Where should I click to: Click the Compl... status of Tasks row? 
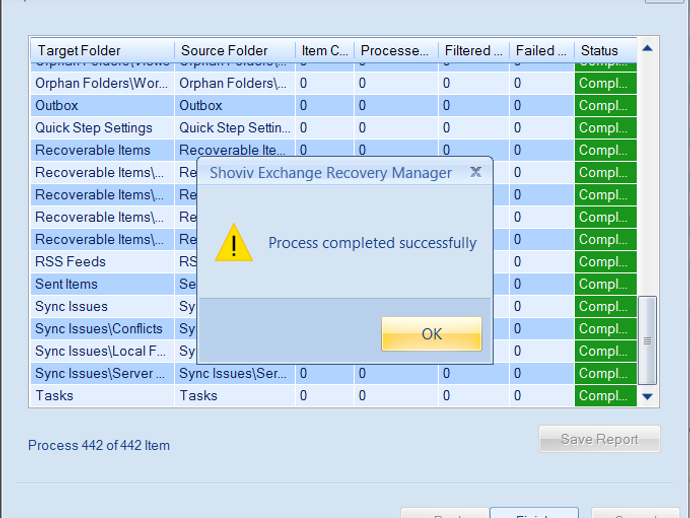point(606,396)
